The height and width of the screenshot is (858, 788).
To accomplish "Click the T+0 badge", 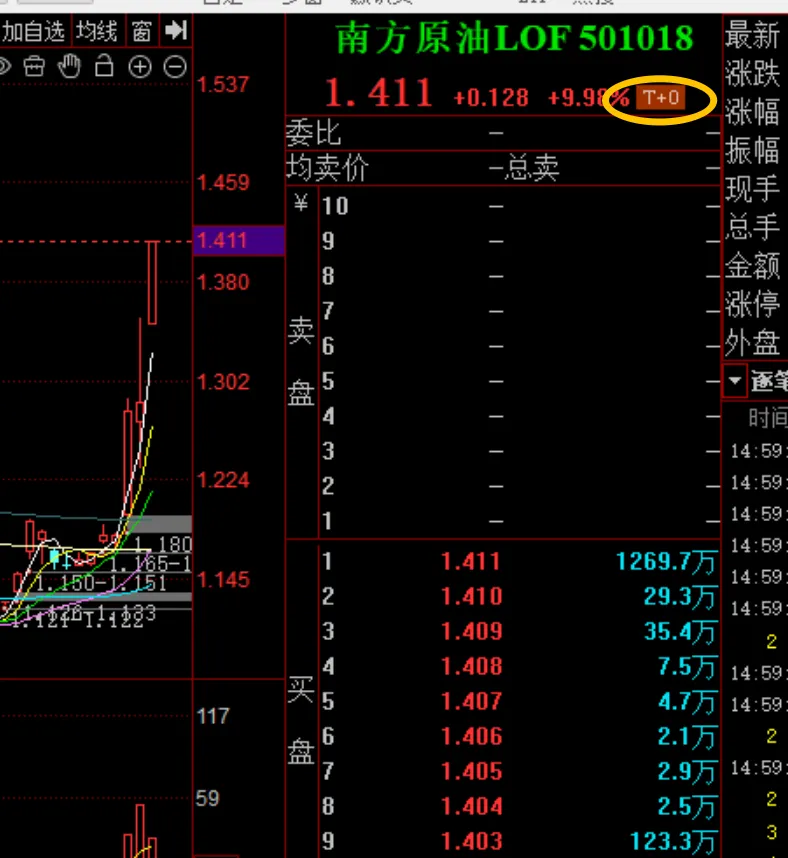I will 661,97.
